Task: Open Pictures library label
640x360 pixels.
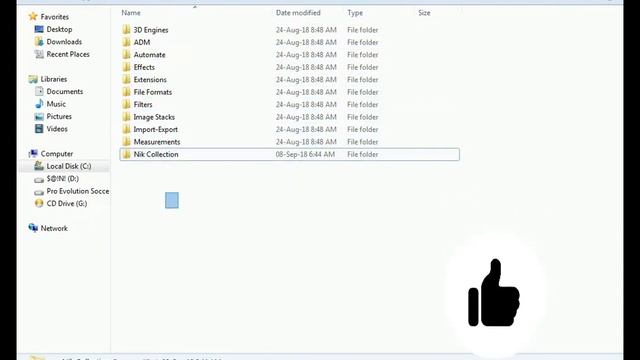Action: [59, 116]
